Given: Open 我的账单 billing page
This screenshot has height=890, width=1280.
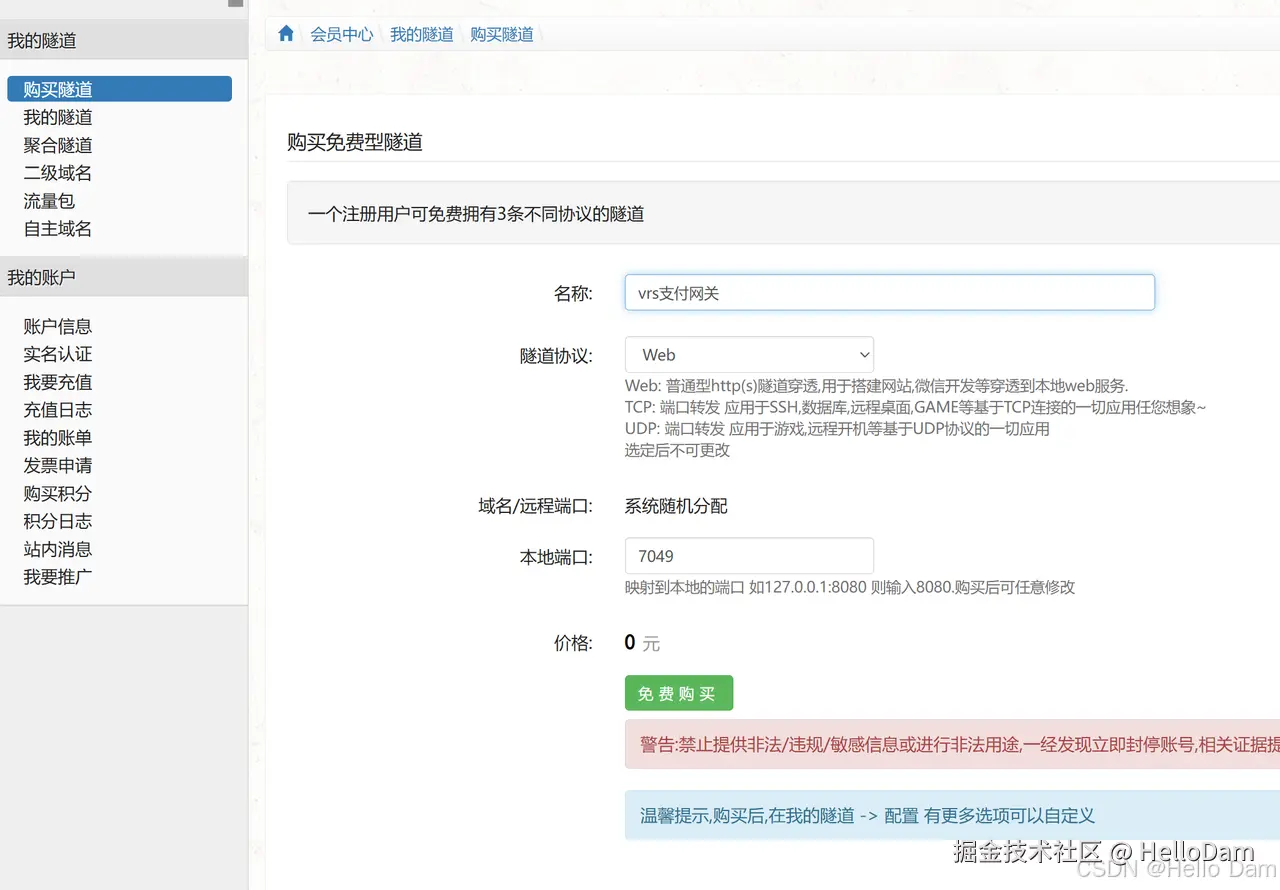Looking at the screenshot, I should [x=57, y=438].
